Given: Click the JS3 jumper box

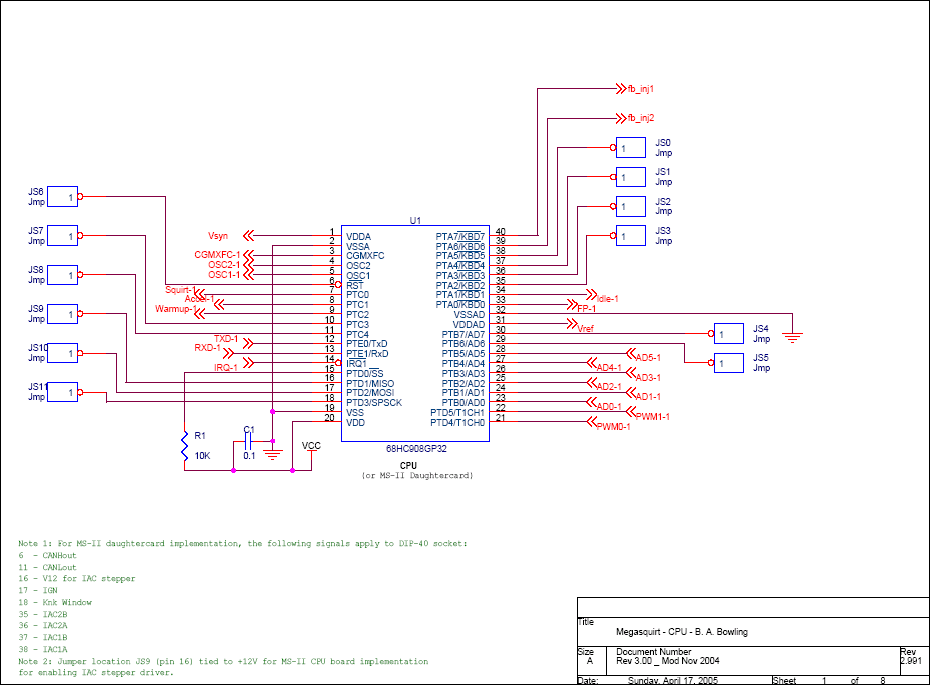Looking at the screenshot, I should (630, 236).
